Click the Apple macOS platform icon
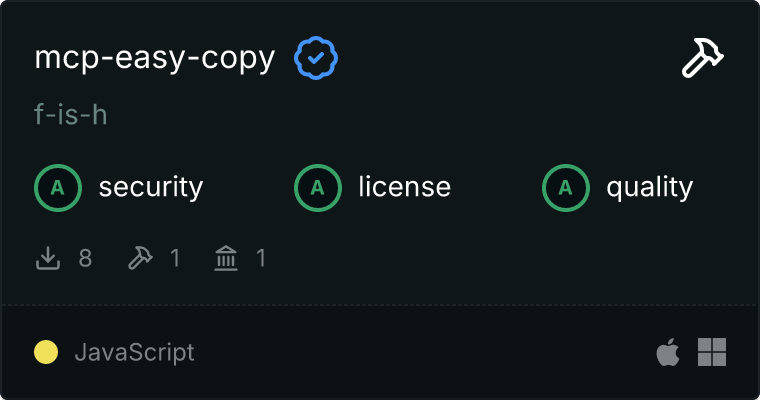Screen dimensions: 760x400 tap(668, 352)
